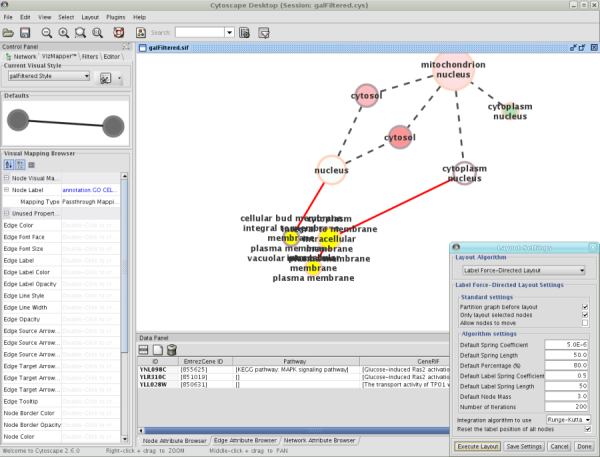Click the Open folder icon in toolbar
Screen dimensions: 600x457
tap(9, 32)
